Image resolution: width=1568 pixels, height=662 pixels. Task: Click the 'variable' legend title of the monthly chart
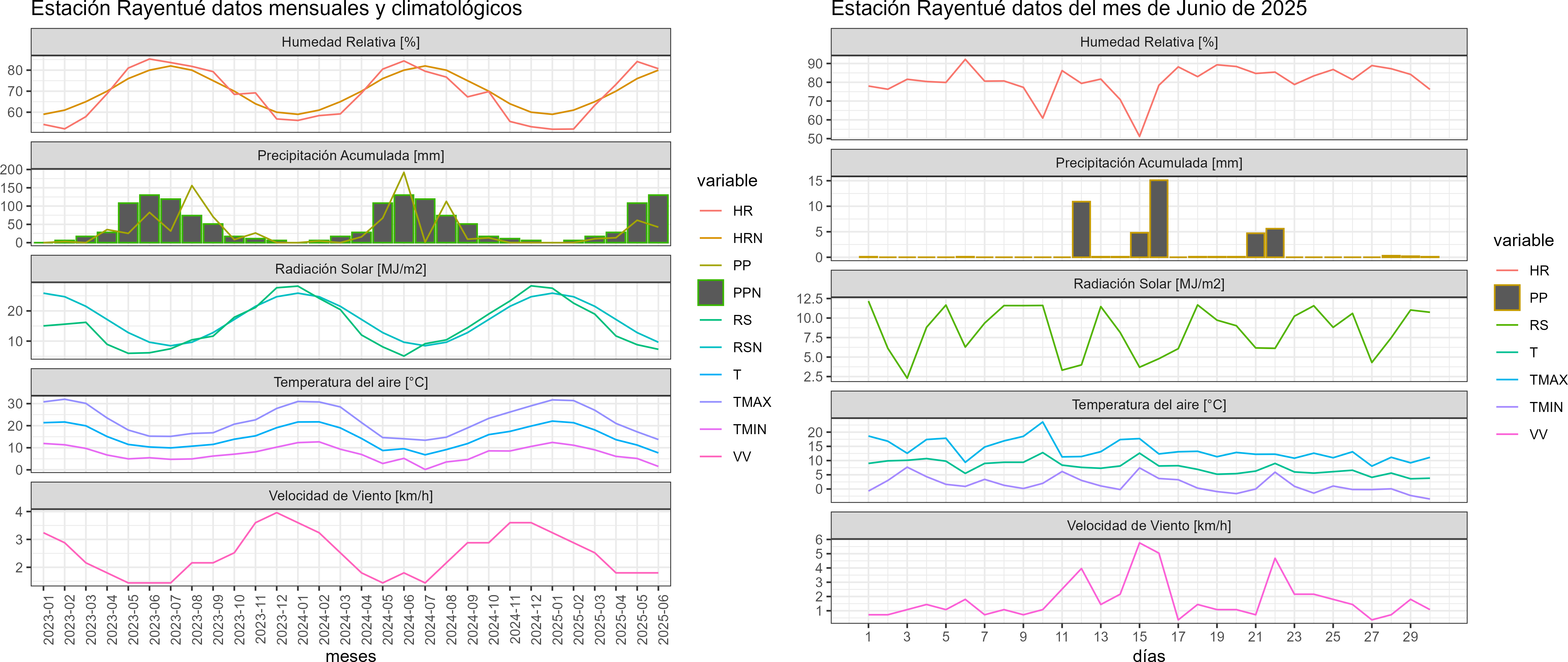pos(727,181)
